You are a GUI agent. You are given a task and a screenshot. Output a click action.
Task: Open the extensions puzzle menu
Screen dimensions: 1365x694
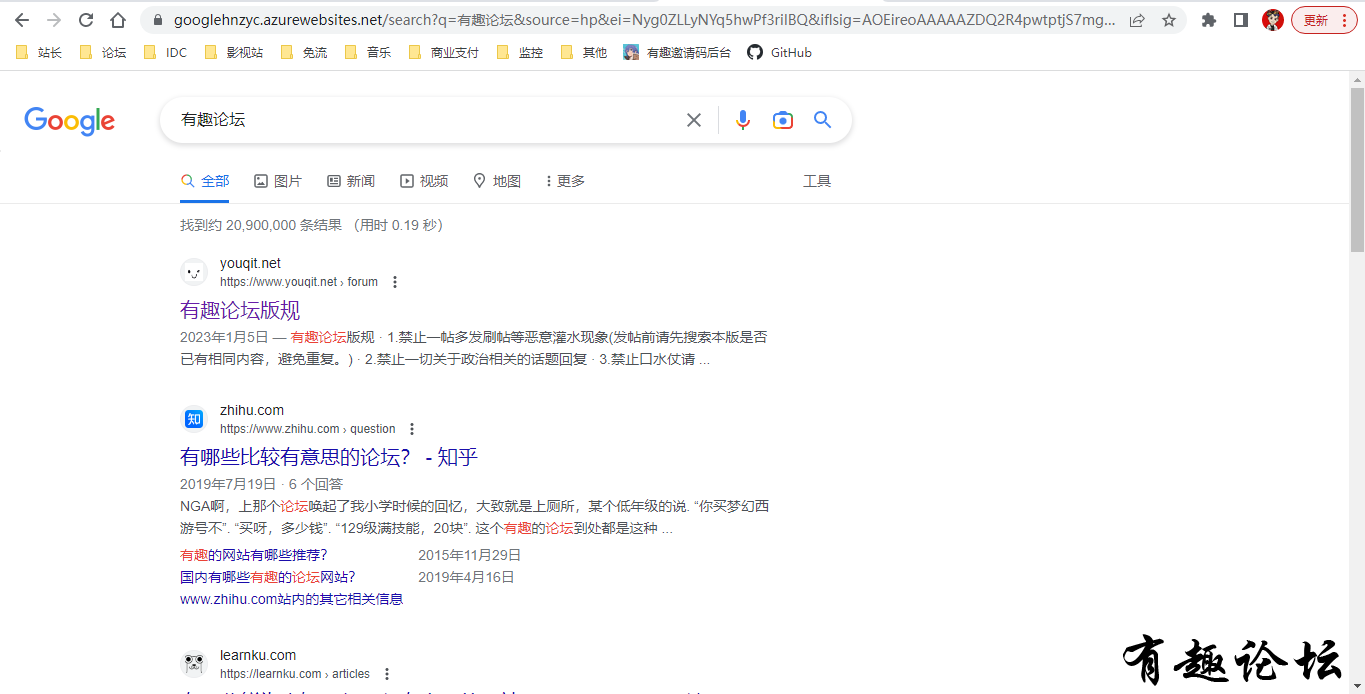tap(1209, 20)
